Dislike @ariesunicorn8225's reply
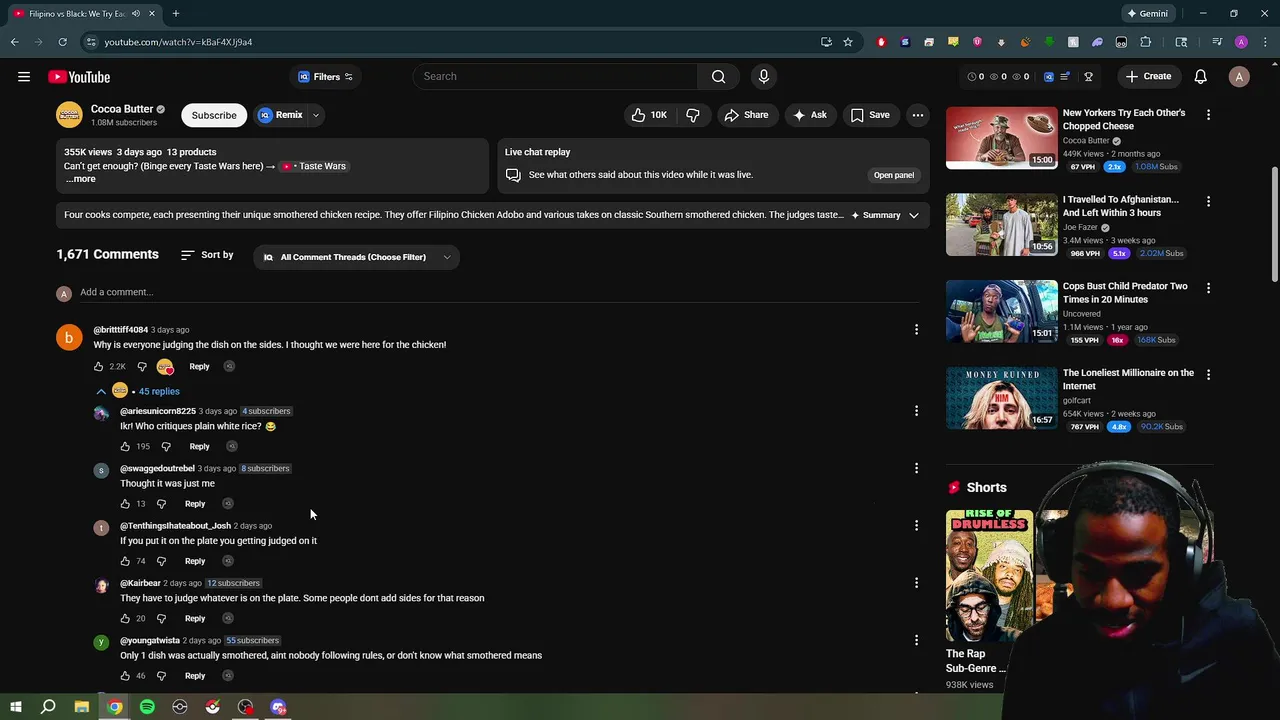The image size is (1280, 720). point(166,447)
